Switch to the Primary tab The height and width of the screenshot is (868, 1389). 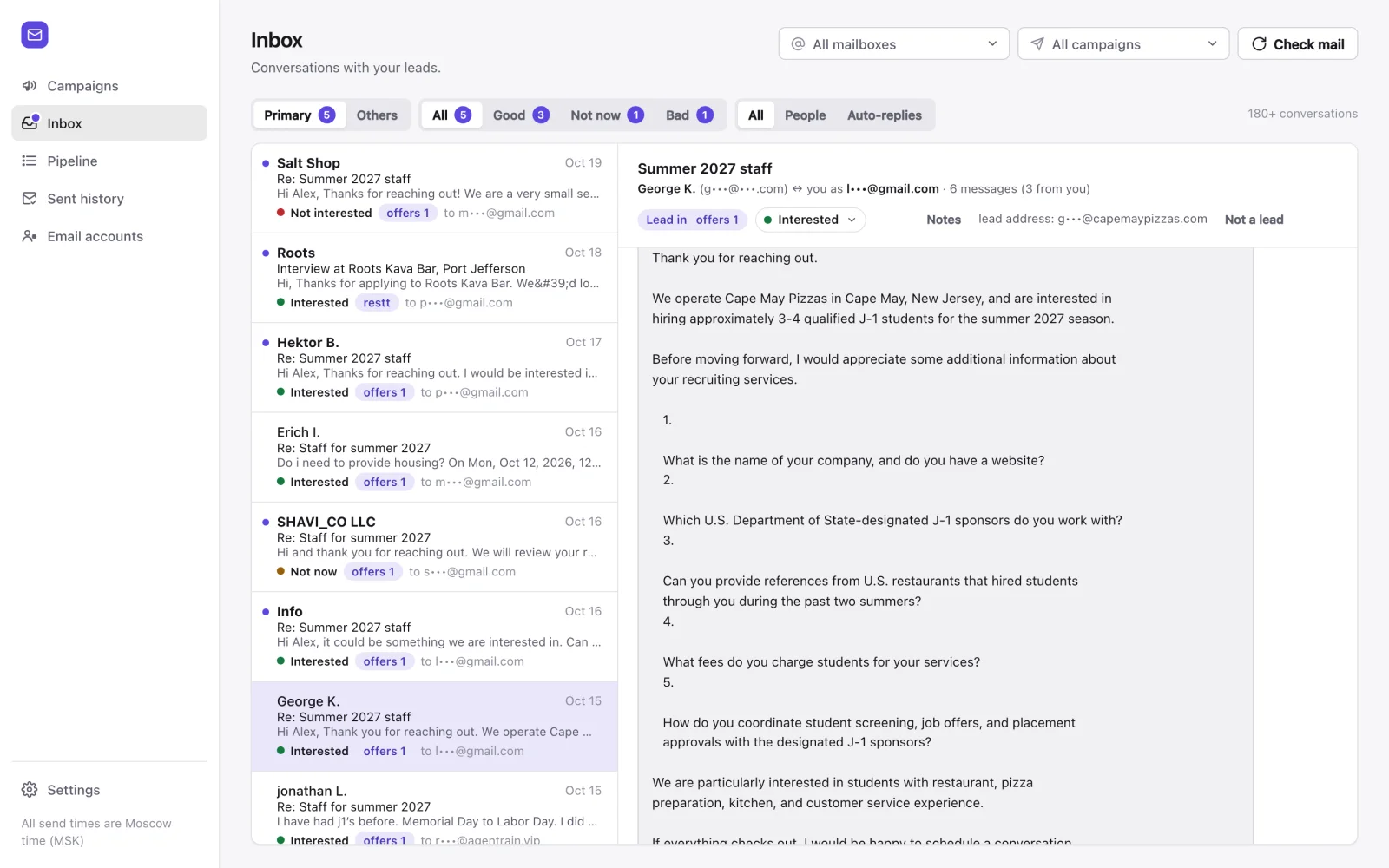pos(299,115)
